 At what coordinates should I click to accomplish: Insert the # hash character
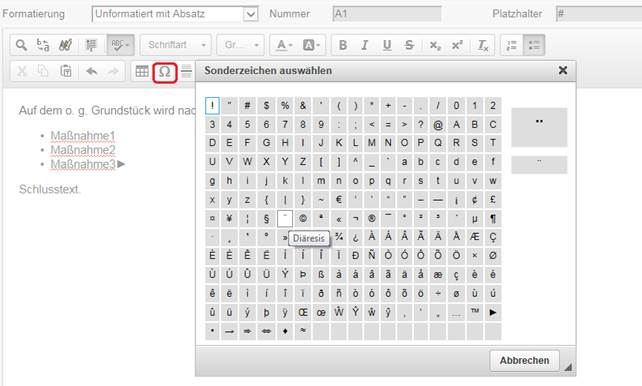247,106
